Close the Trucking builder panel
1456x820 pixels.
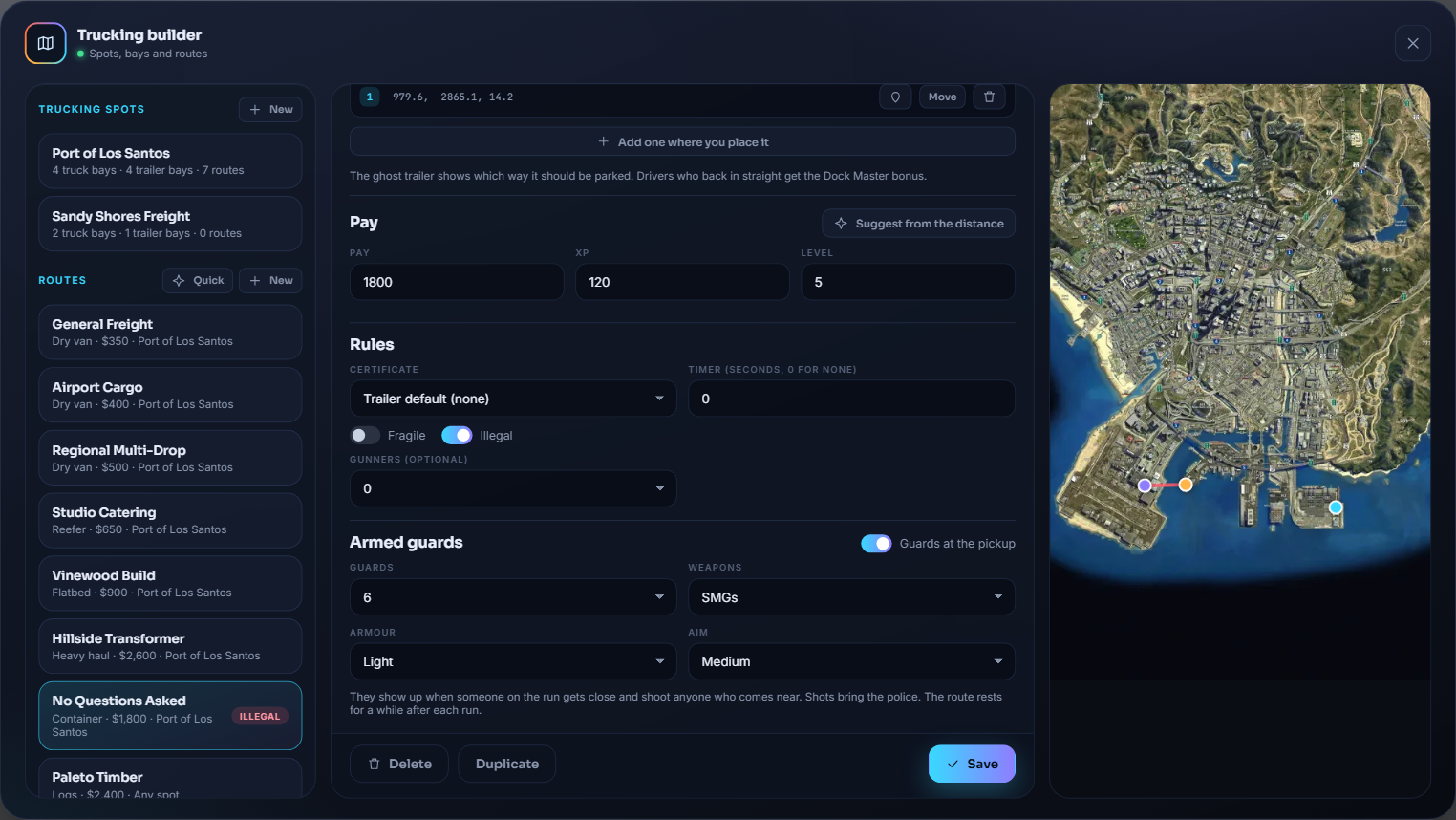click(x=1413, y=43)
